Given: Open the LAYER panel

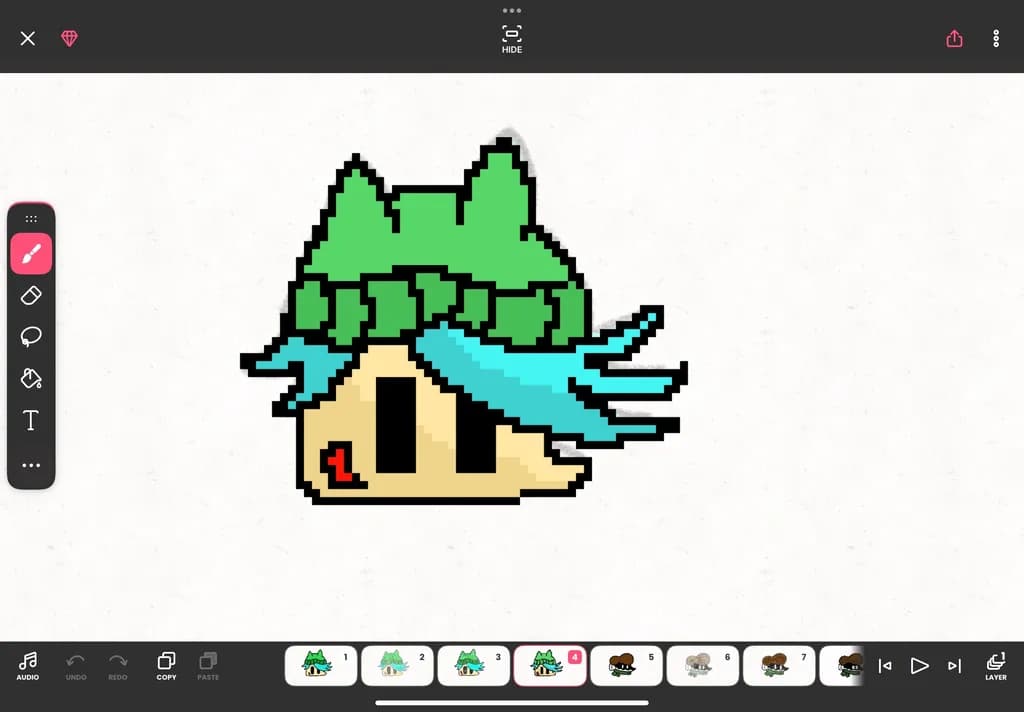Looking at the screenshot, I should 996,666.
